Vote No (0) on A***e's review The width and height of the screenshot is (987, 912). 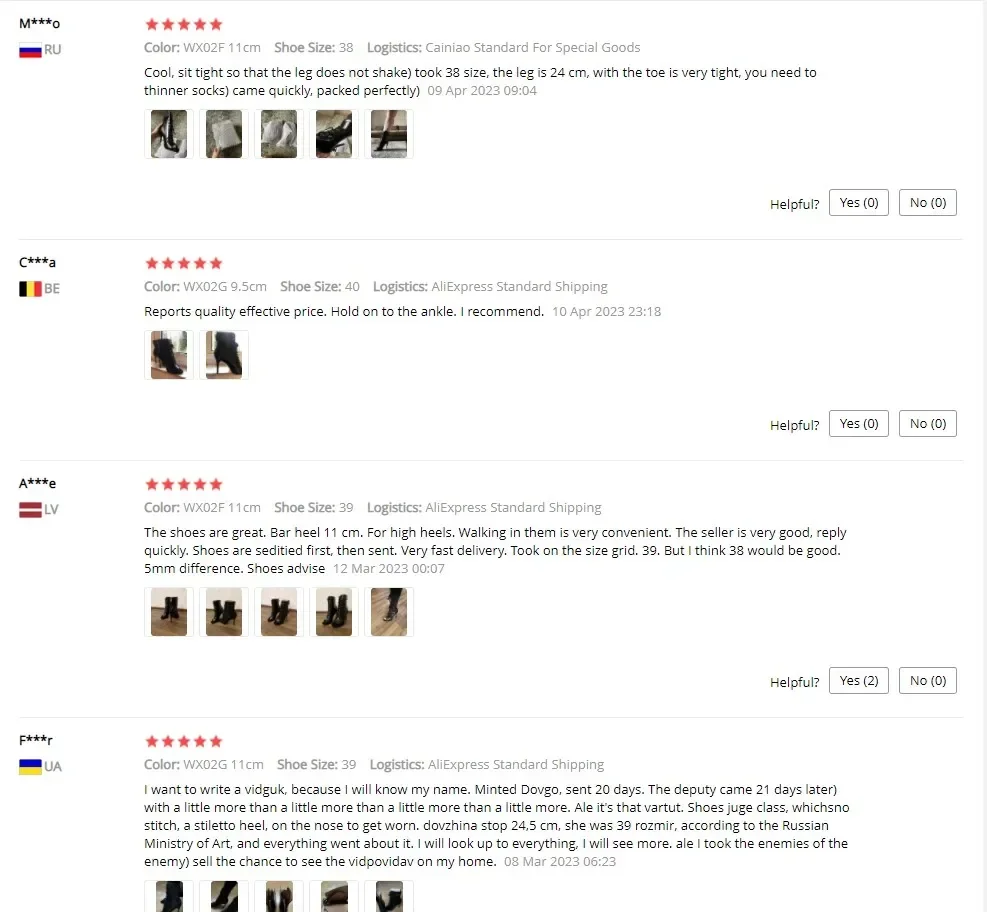tap(928, 680)
